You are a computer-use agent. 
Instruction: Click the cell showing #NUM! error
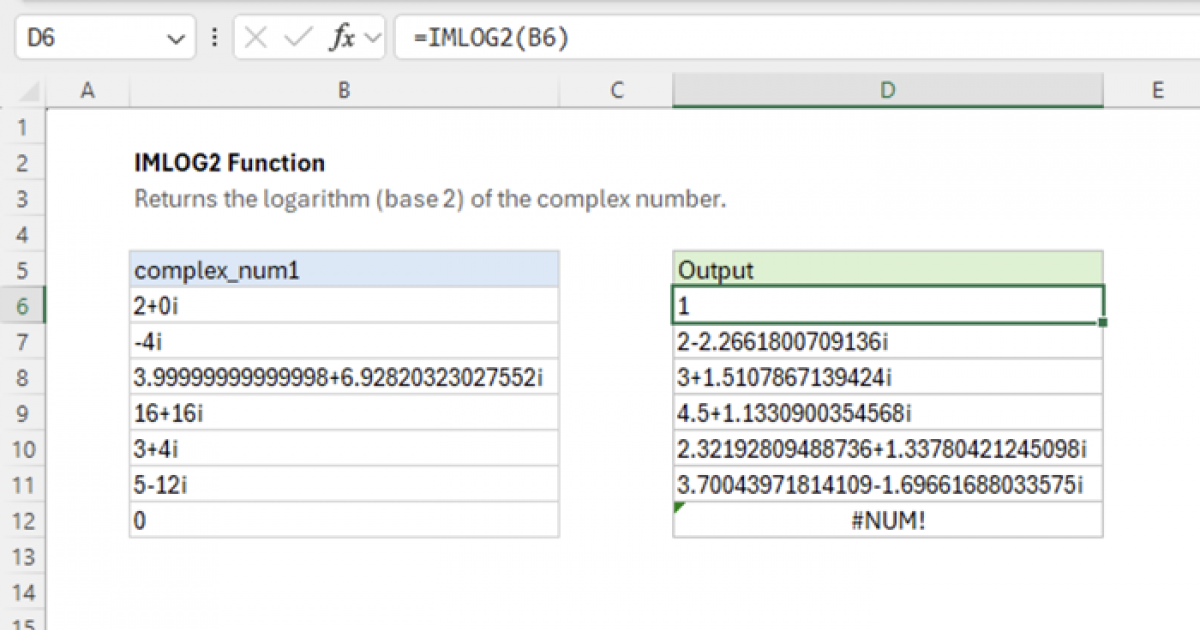pos(887,519)
